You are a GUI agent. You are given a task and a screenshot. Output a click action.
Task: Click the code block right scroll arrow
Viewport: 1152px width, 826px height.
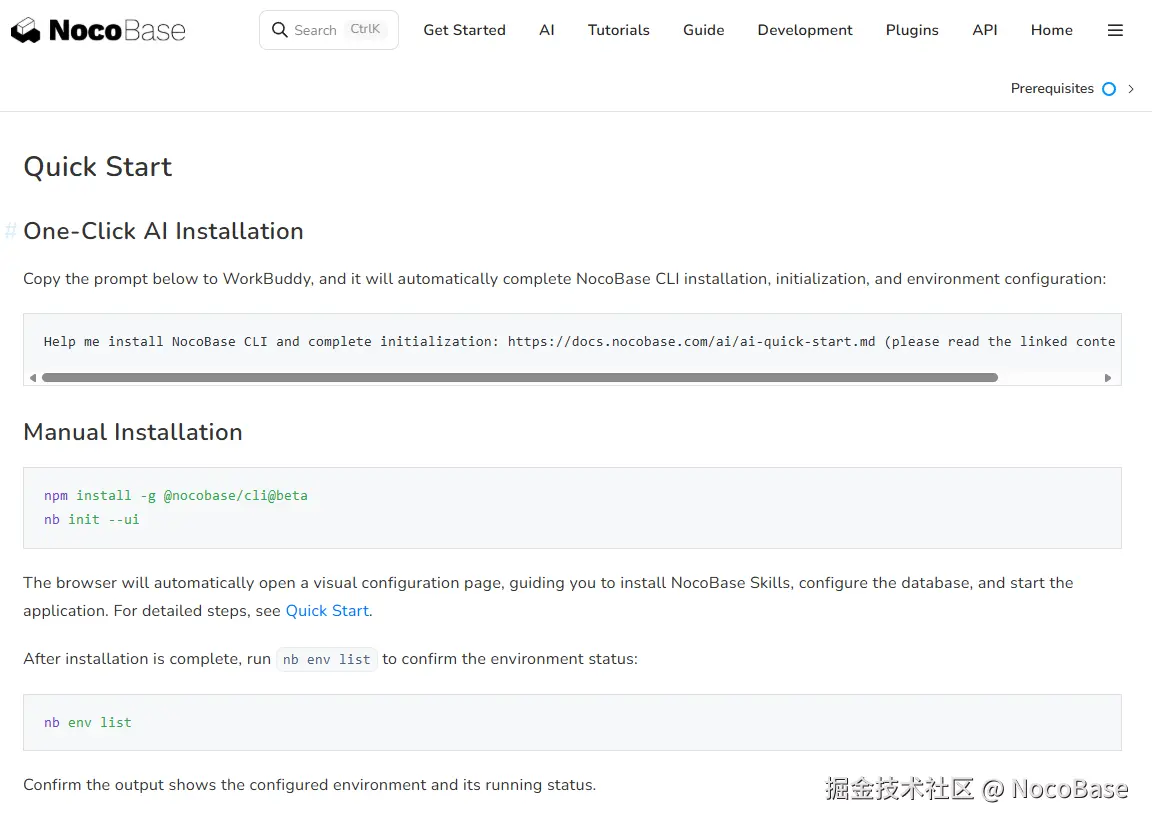[1108, 378]
